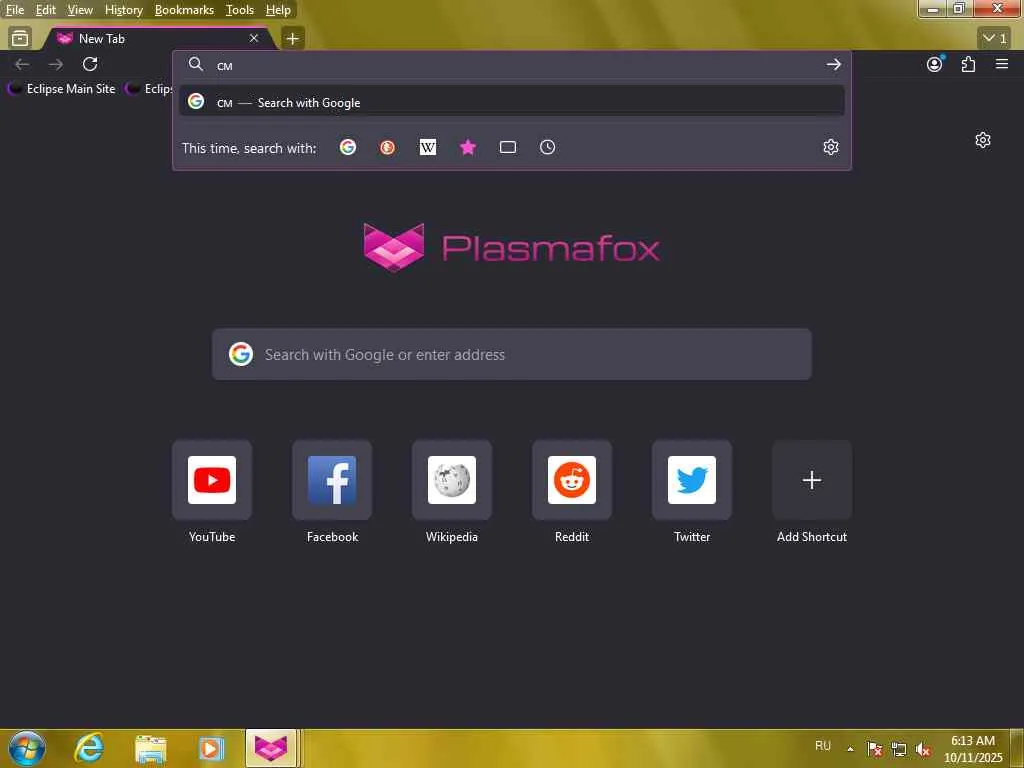
Task: Search this time with Wikipedia icon
Action: (x=428, y=148)
